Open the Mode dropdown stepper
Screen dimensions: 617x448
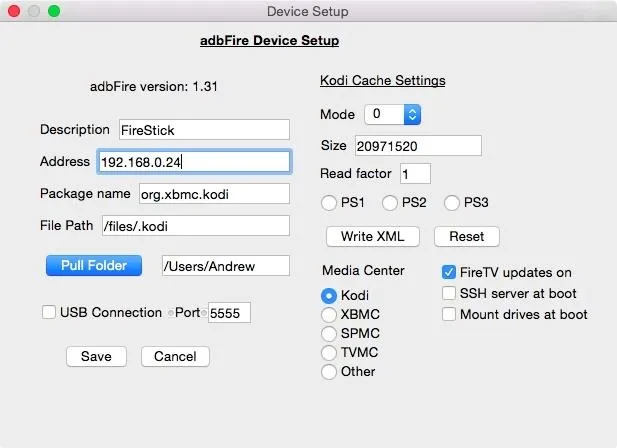point(412,114)
